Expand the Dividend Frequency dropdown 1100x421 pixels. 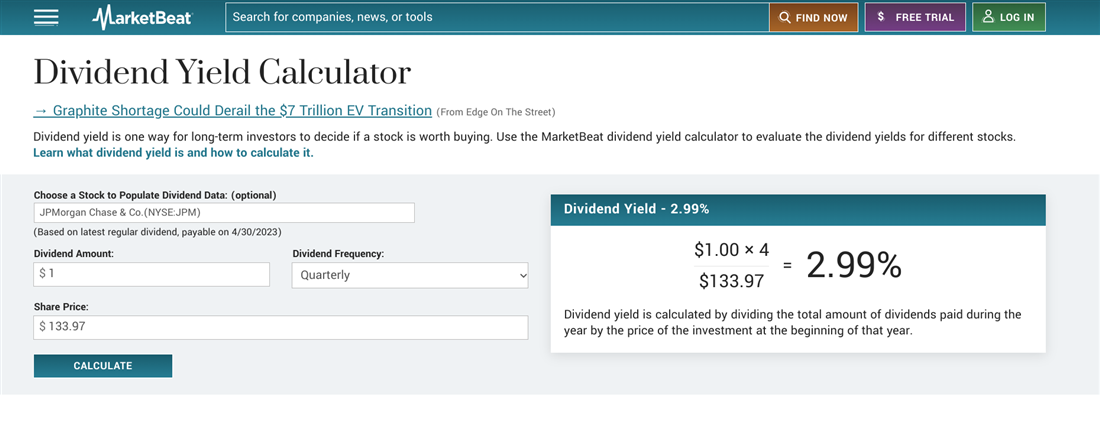pos(410,275)
